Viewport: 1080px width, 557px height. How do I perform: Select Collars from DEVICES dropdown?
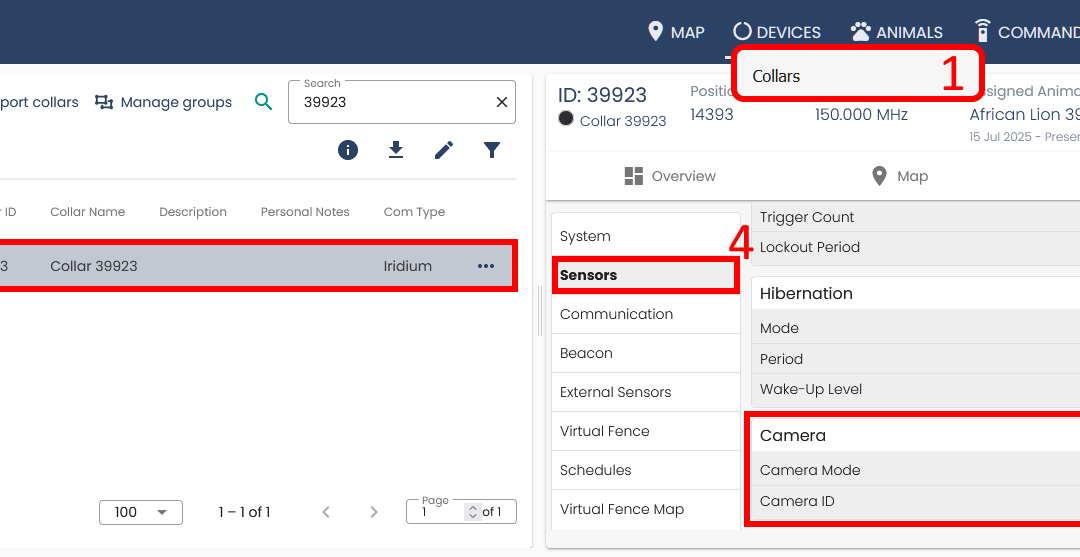(x=777, y=76)
